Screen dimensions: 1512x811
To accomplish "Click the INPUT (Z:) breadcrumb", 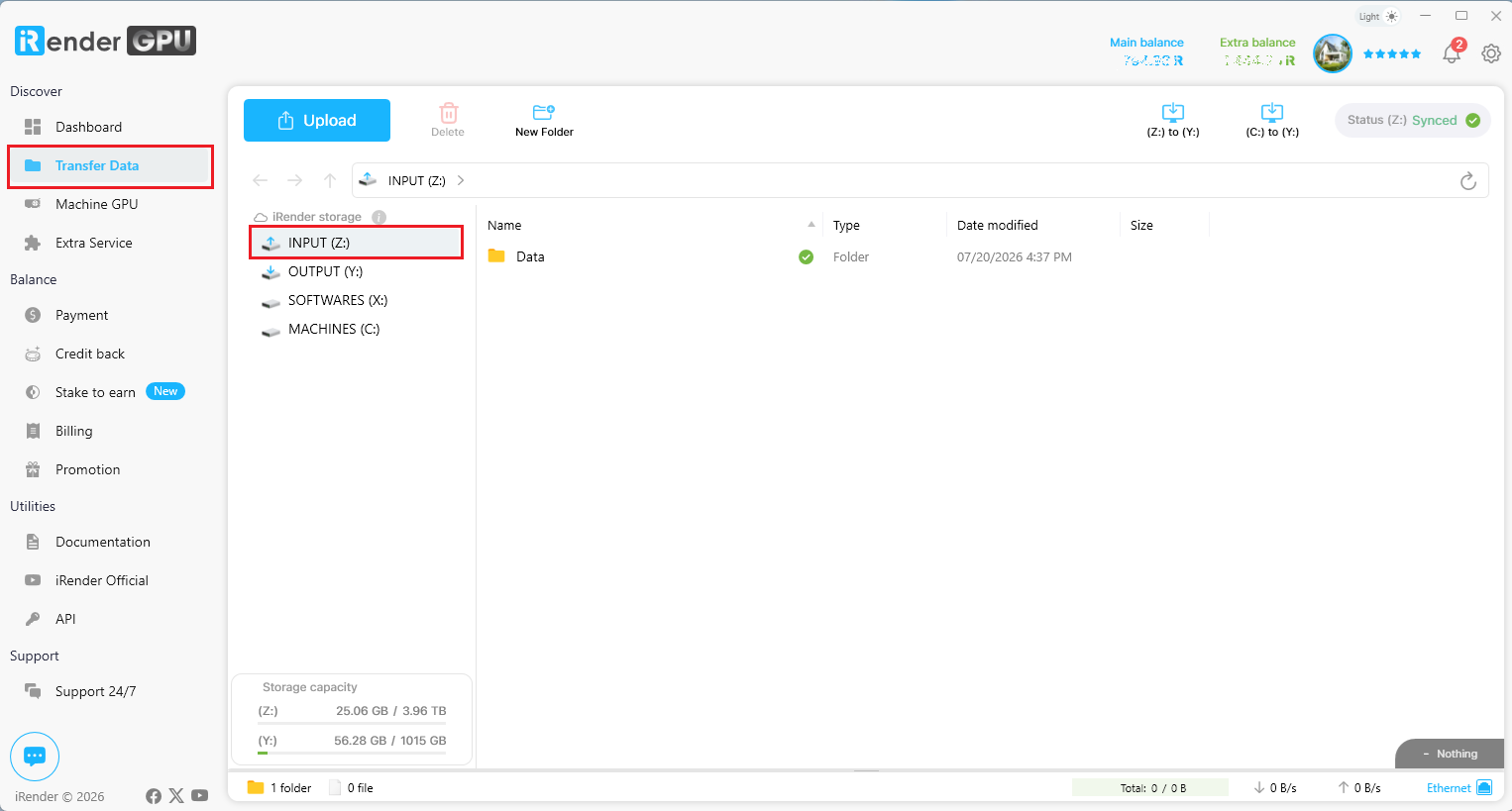I will 417,180.
